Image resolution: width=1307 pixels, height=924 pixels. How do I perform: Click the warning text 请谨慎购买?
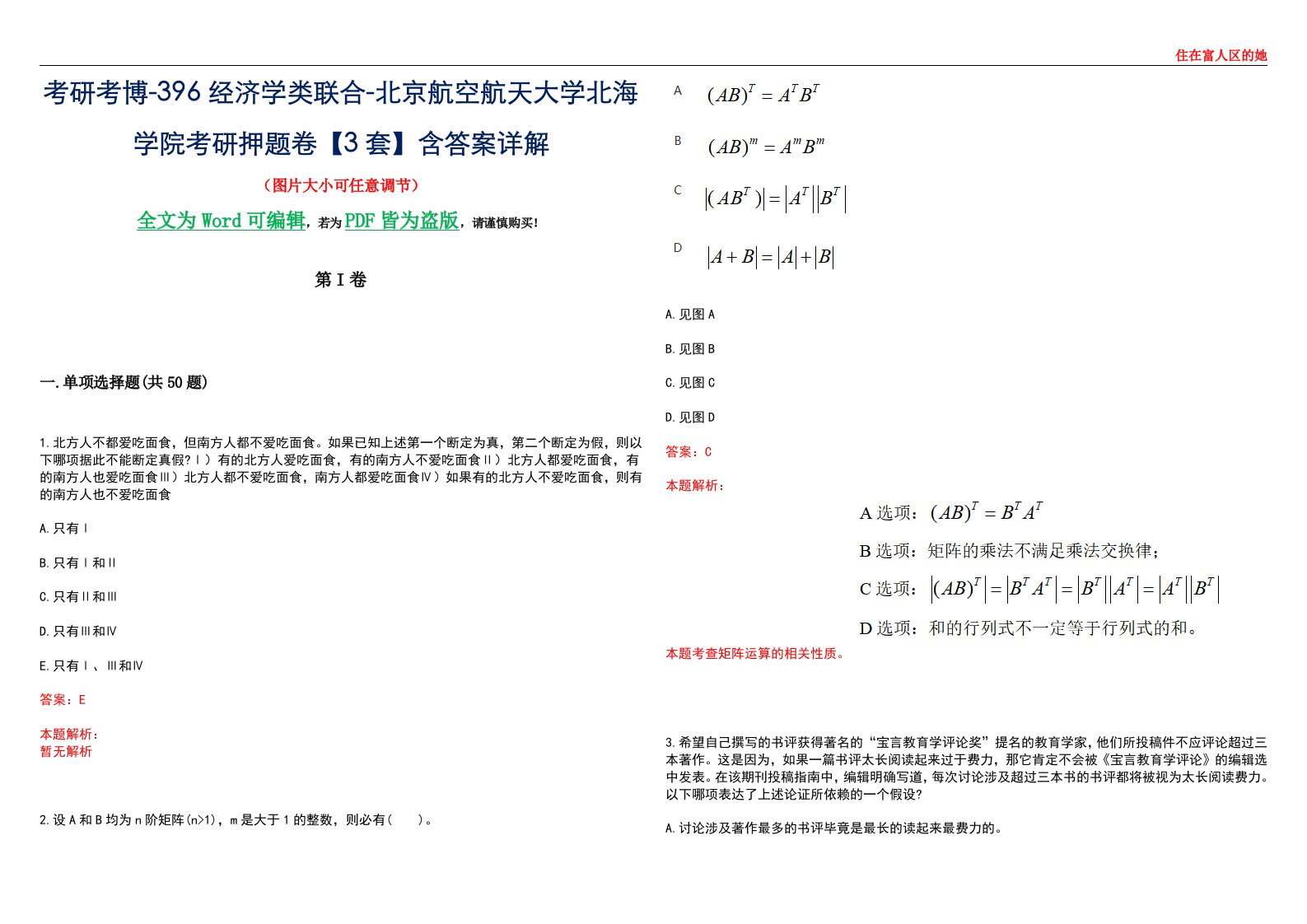tap(505, 223)
